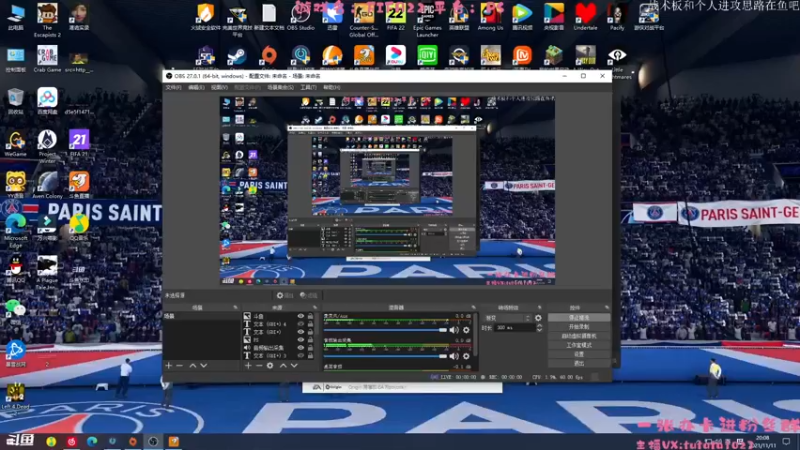The height and width of the screenshot is (450, 800).
Task: Move scene down with chevron
Action: click(x=204, y=365)
